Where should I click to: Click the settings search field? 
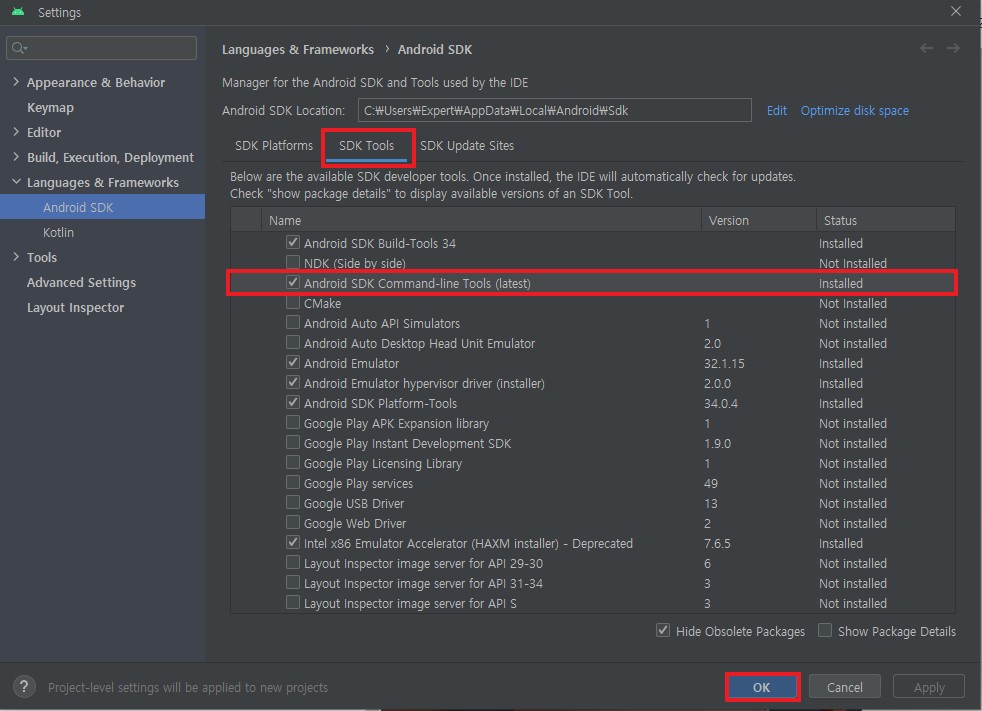click(x=101, y=48)
